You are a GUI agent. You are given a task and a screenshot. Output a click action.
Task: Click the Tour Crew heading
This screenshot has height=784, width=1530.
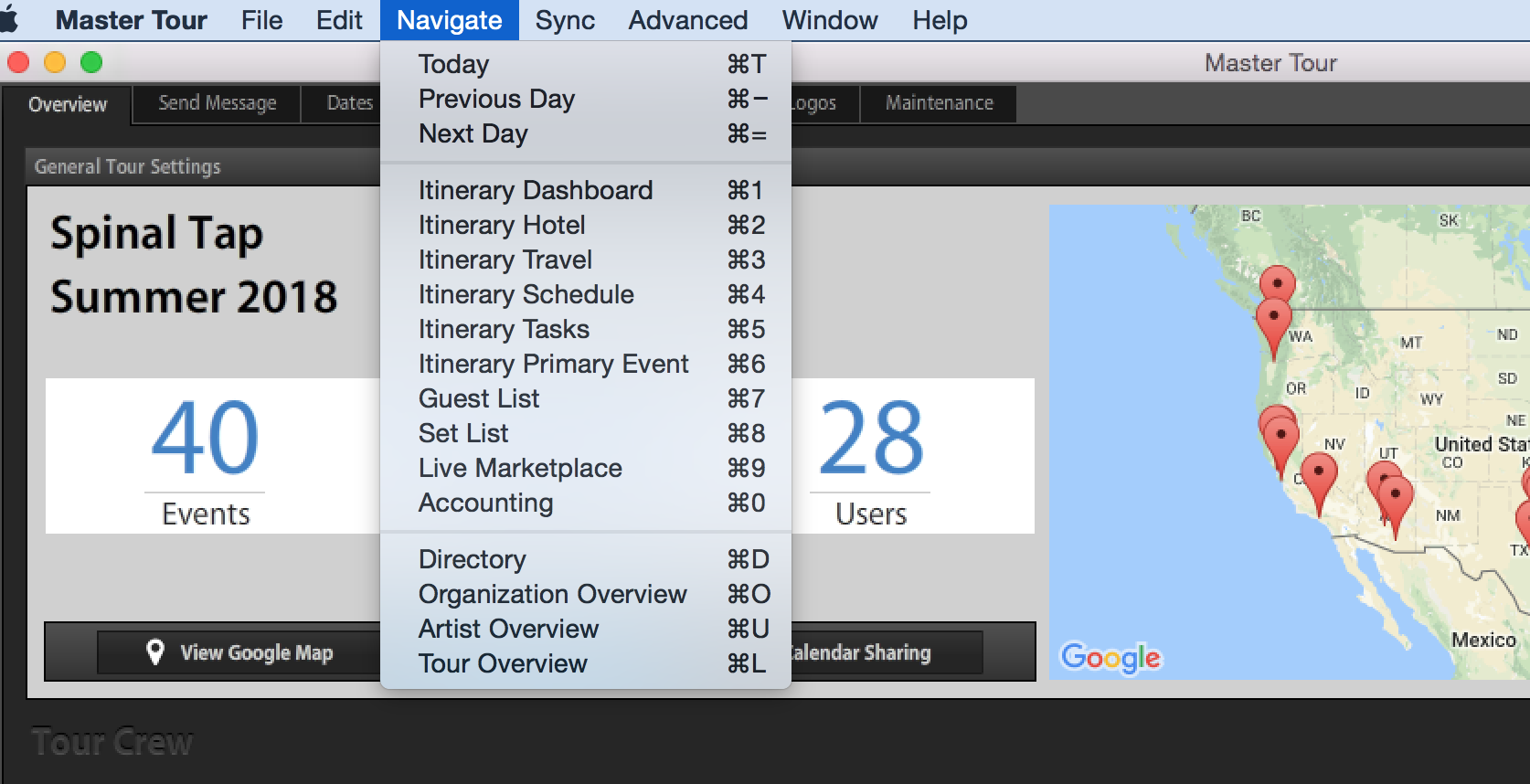click(x=112, y=742)
